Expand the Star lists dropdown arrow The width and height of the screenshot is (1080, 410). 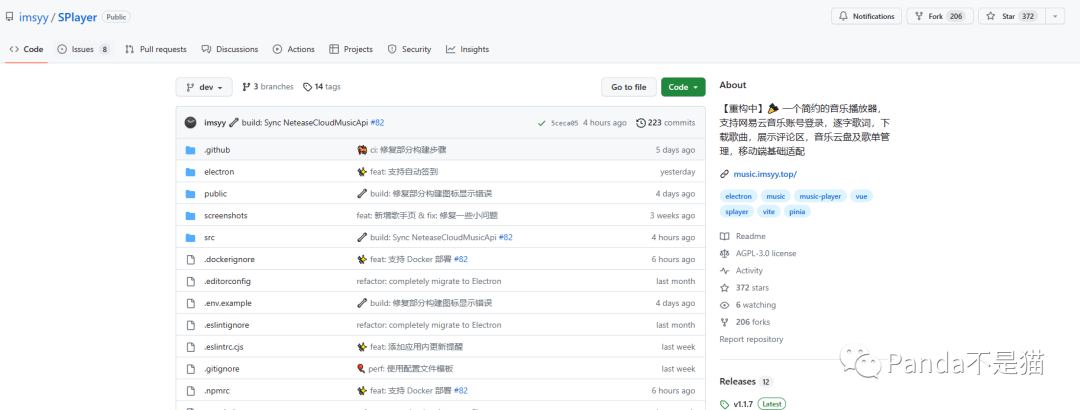(1055, 17)
